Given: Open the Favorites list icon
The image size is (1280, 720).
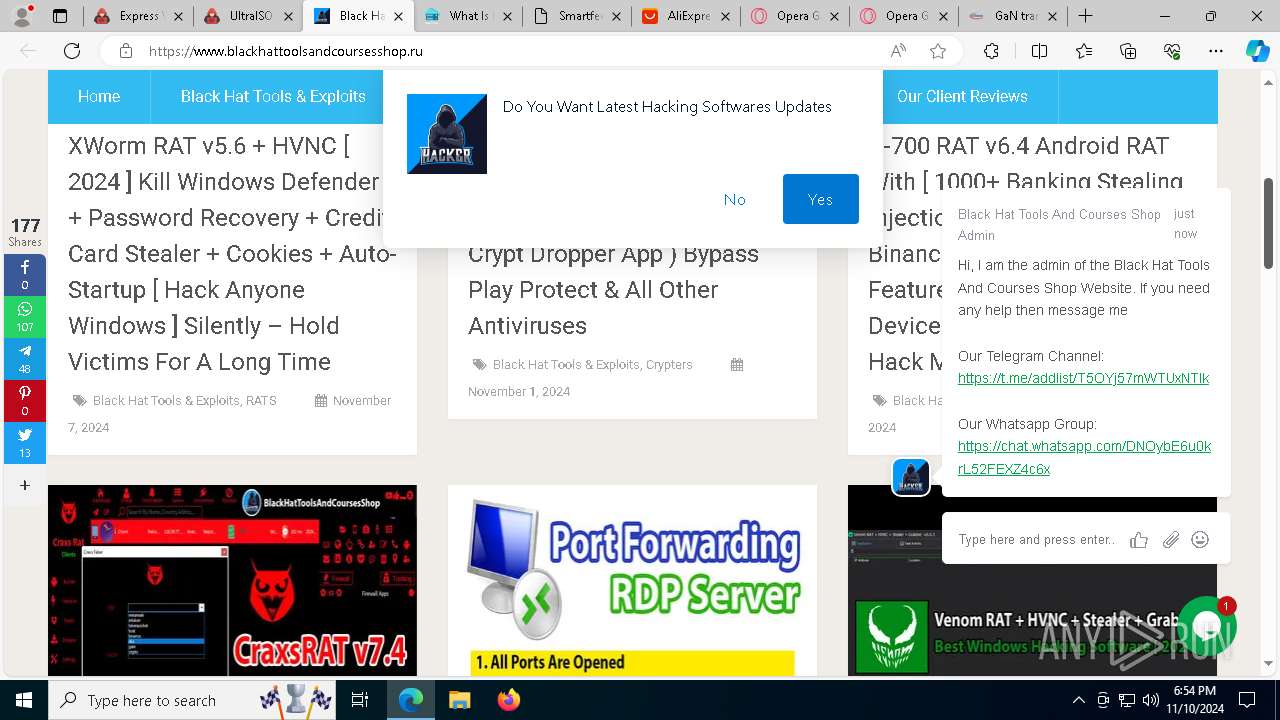Looking at the screenshot, I should 1084,51.
